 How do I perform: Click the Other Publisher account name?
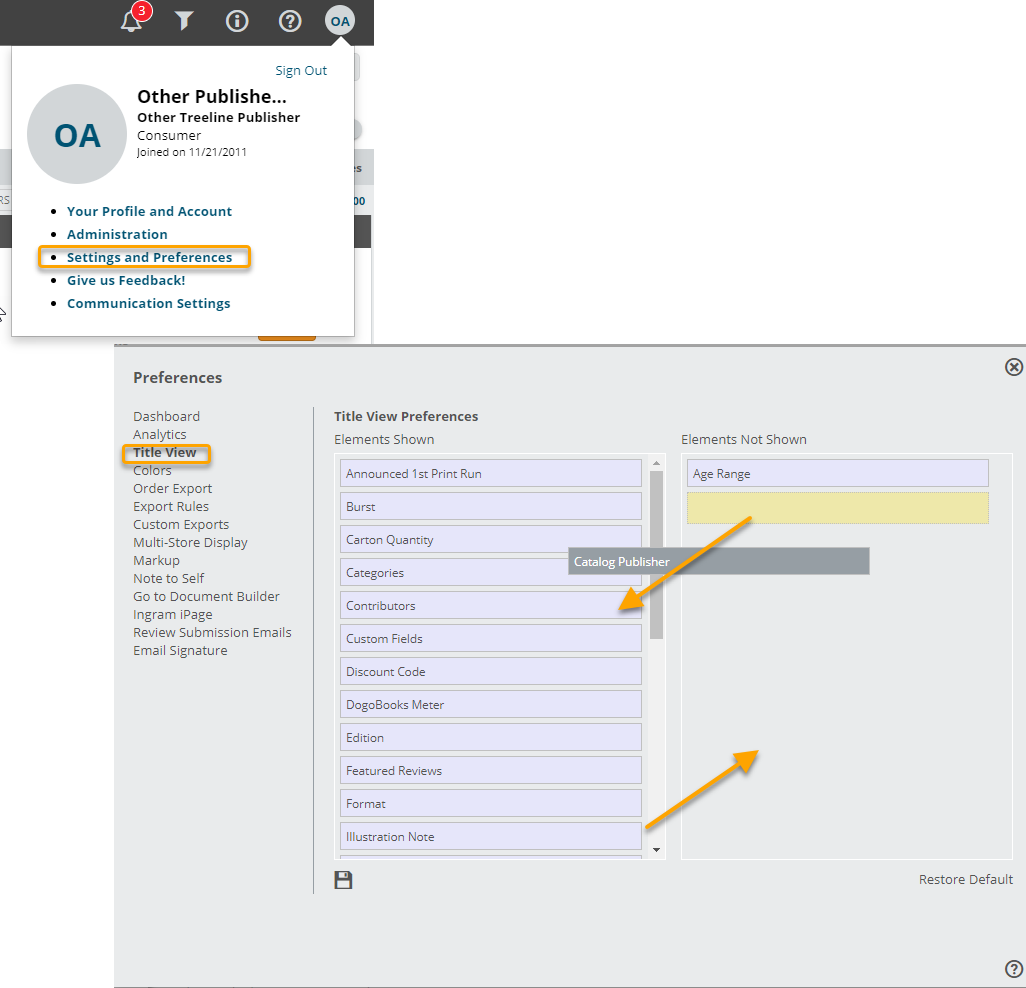point(212,96)
